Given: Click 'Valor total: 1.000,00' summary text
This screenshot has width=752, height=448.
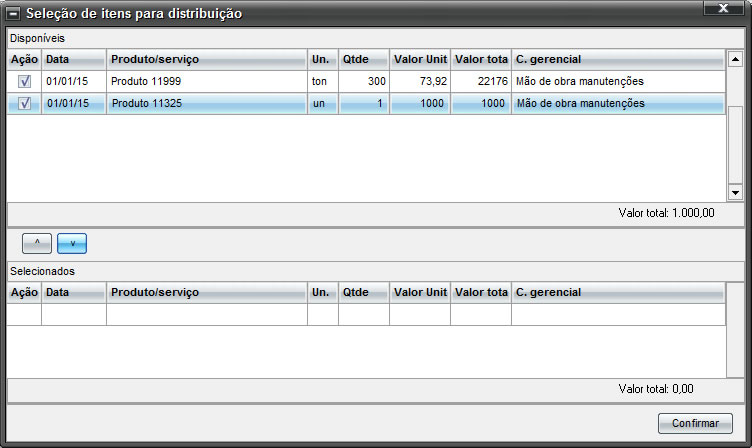Looking at the screenshot, I should coord(666,213).
